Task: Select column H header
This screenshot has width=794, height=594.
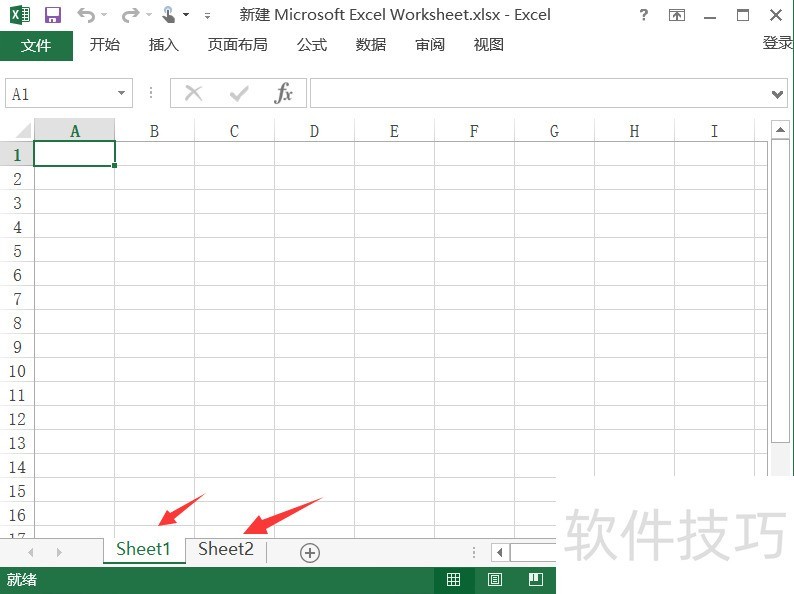Action: [634, 131]
